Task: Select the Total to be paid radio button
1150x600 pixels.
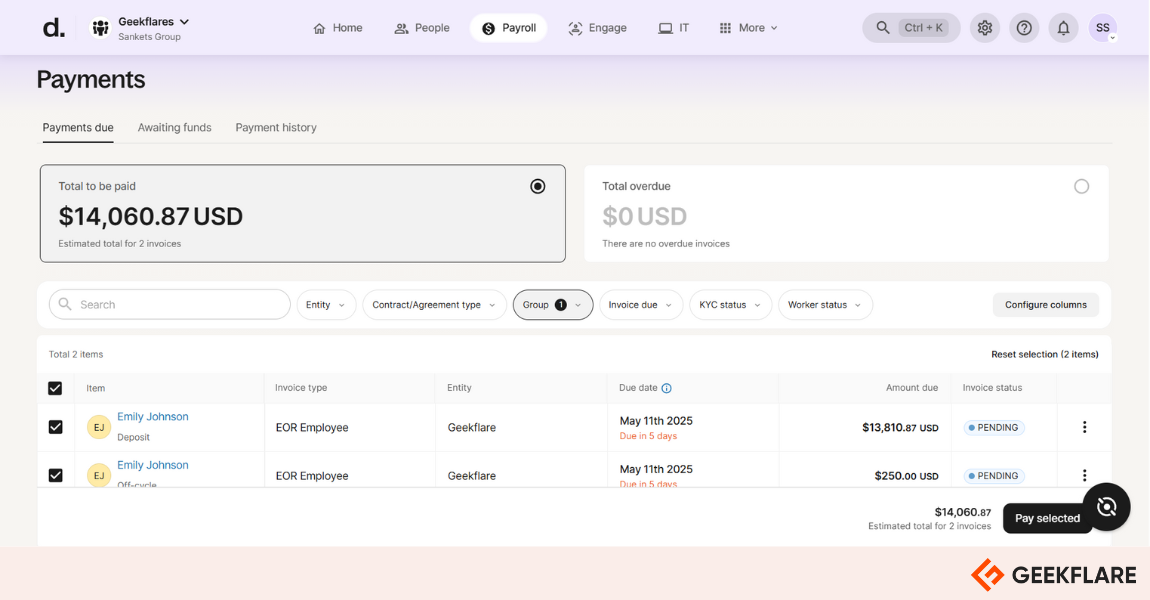Action: (x=538, y=186)
